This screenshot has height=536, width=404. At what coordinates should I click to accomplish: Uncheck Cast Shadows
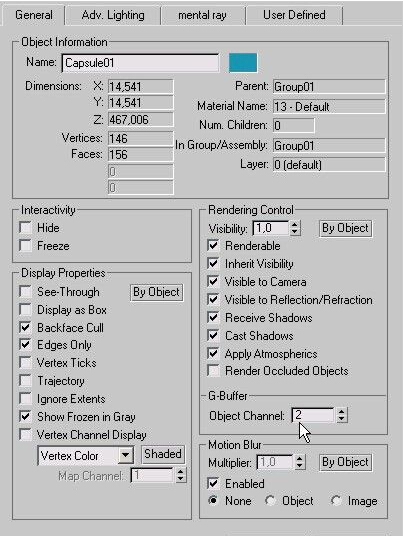(x=213, y=335)
